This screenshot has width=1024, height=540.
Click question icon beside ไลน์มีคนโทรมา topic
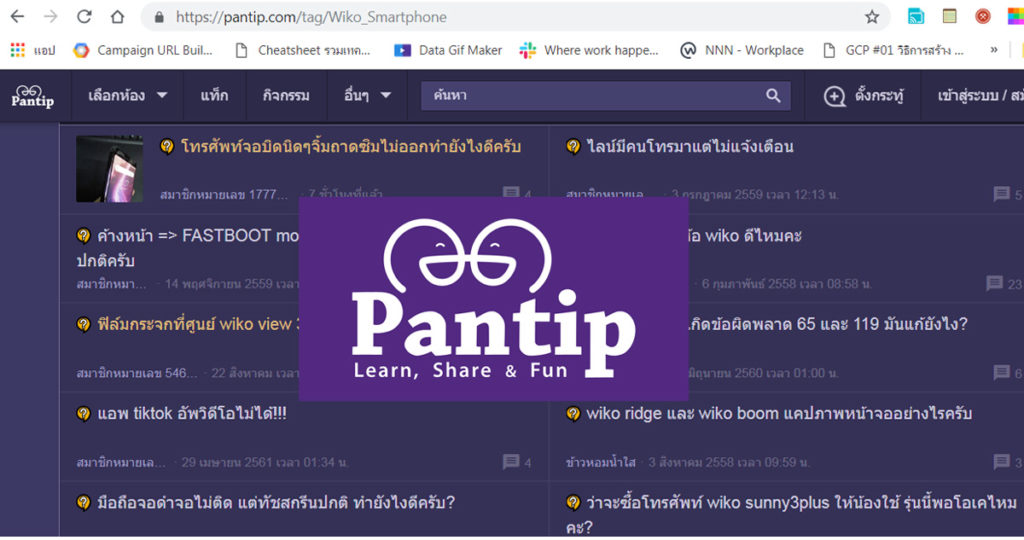coord(573,146)
